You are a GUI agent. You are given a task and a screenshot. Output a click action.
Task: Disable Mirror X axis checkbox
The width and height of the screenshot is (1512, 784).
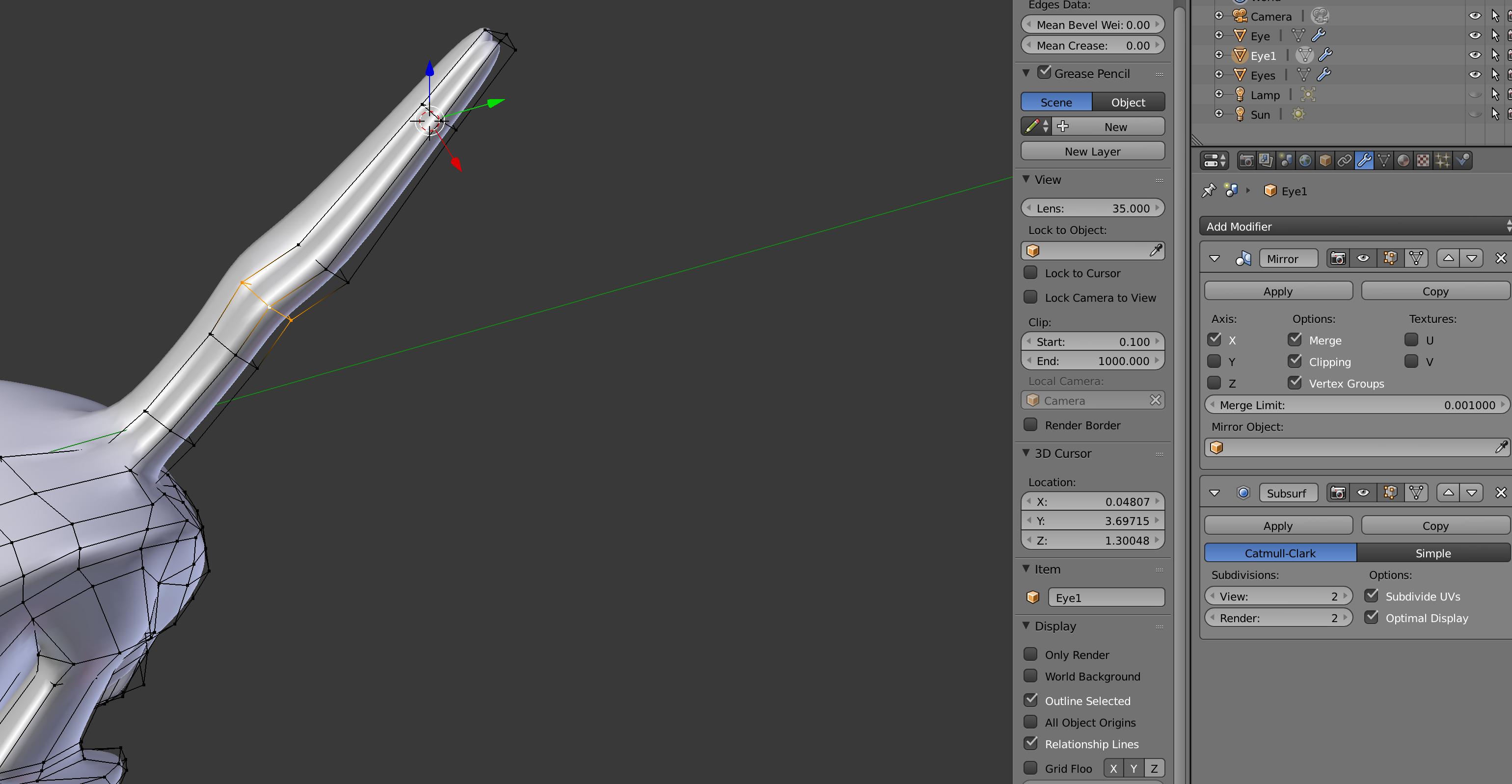[1215, 340]
